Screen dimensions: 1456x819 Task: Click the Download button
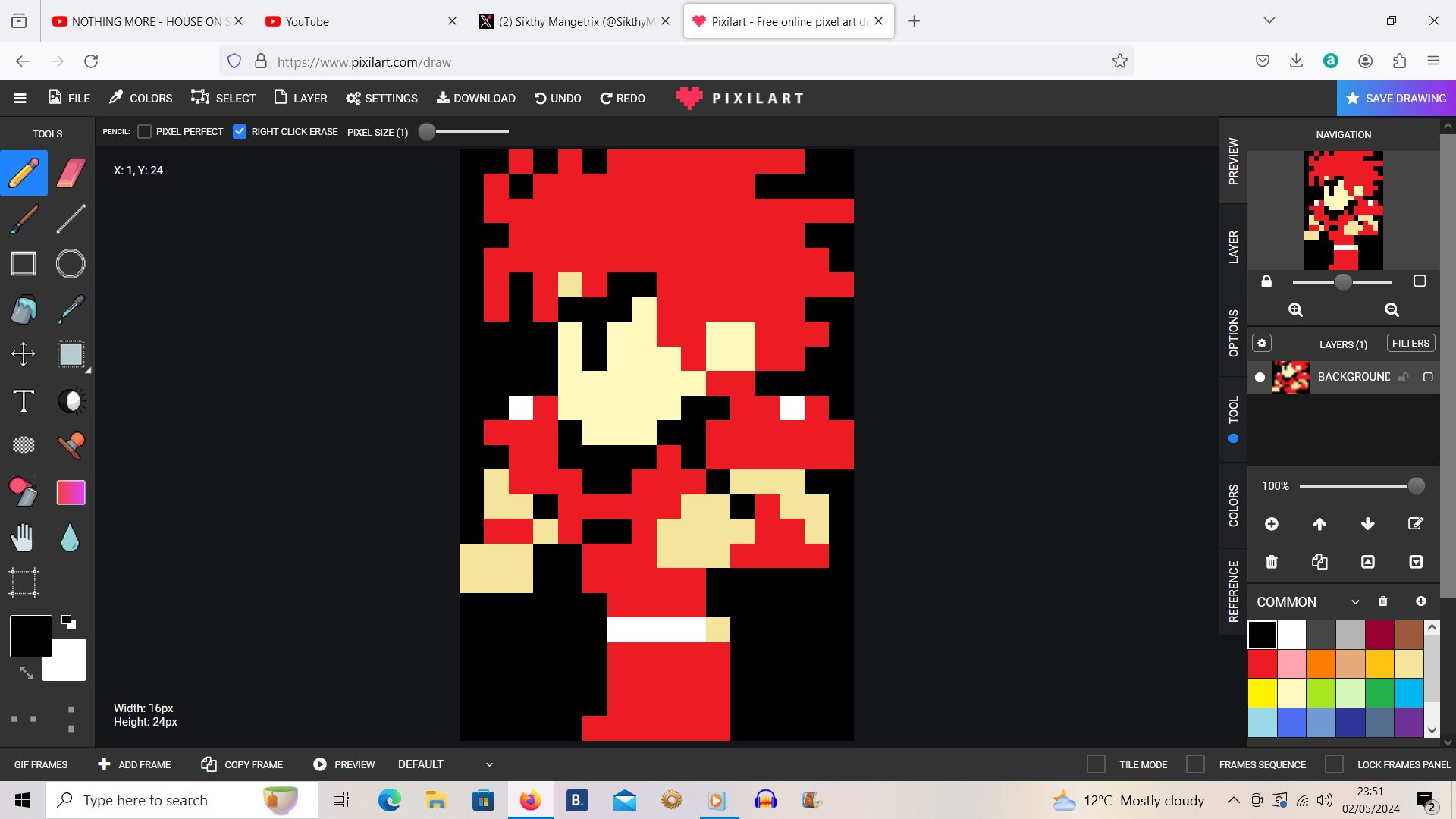pyautogui.click(x=475, y=98)
